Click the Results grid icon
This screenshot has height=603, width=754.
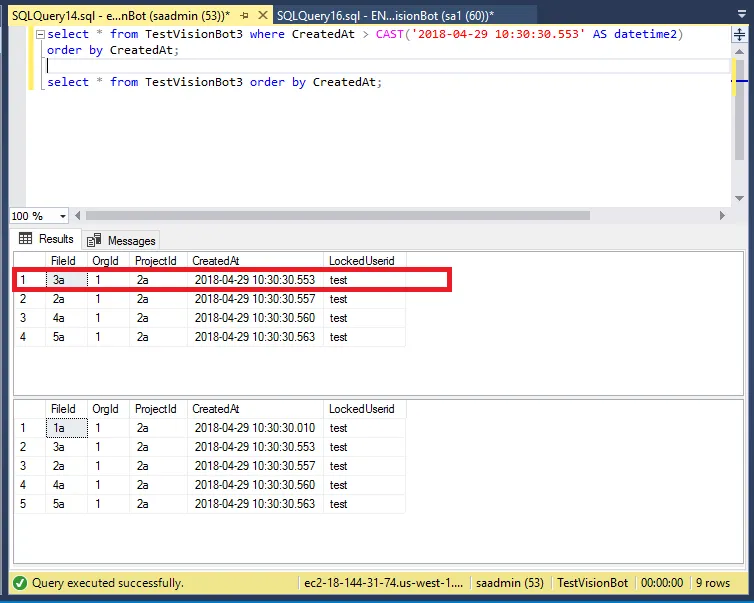point(25,239)
